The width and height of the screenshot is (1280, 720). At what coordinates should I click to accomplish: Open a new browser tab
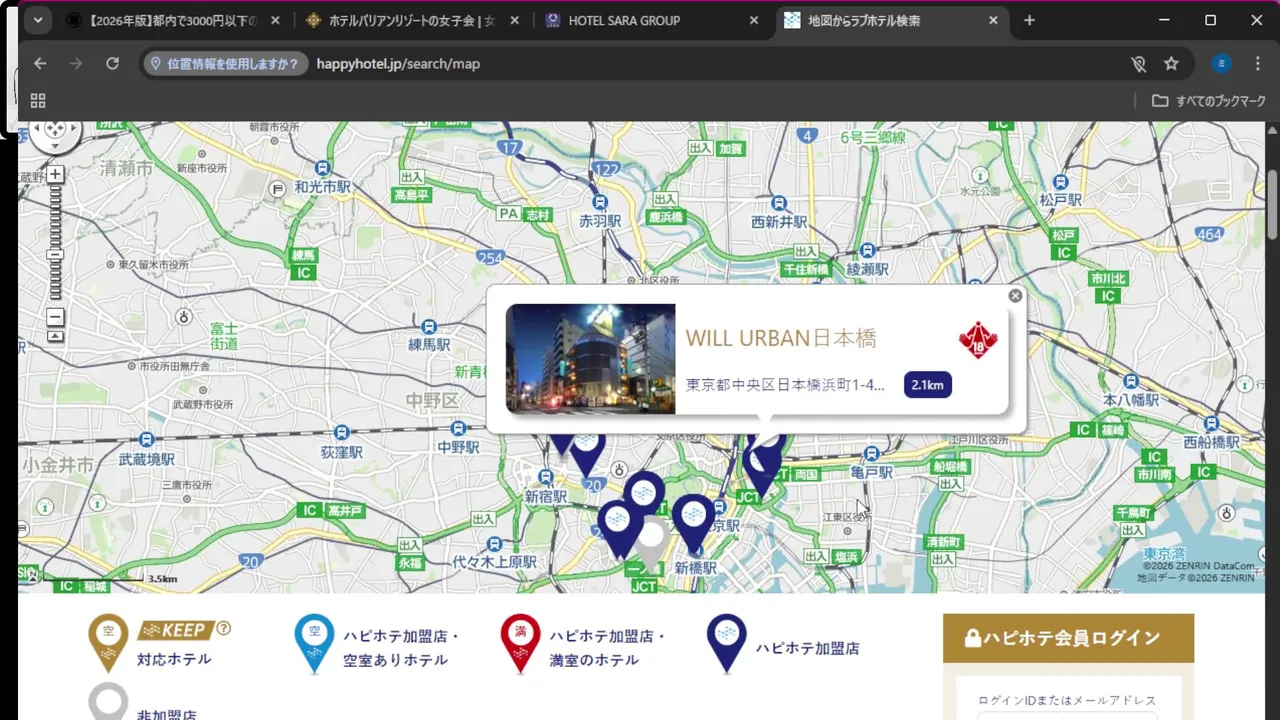(x=1029, y=20)
